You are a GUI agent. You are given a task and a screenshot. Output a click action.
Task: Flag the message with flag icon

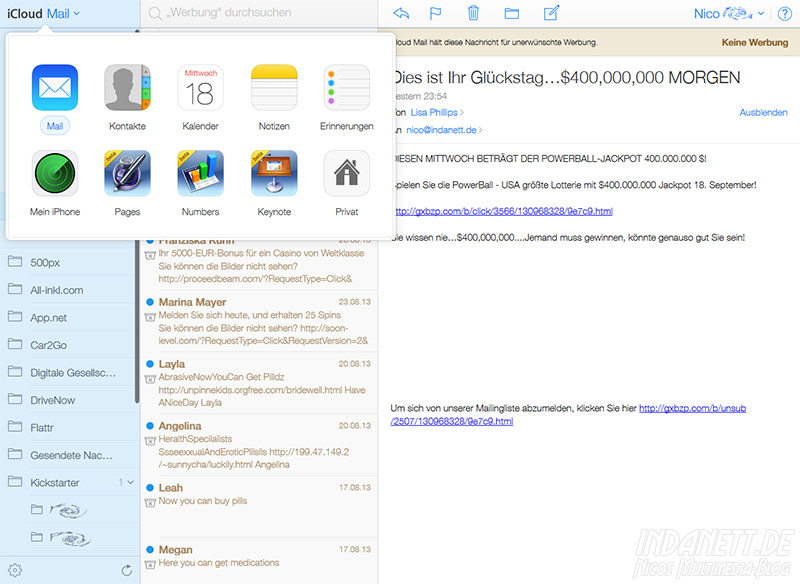point(435,13)
